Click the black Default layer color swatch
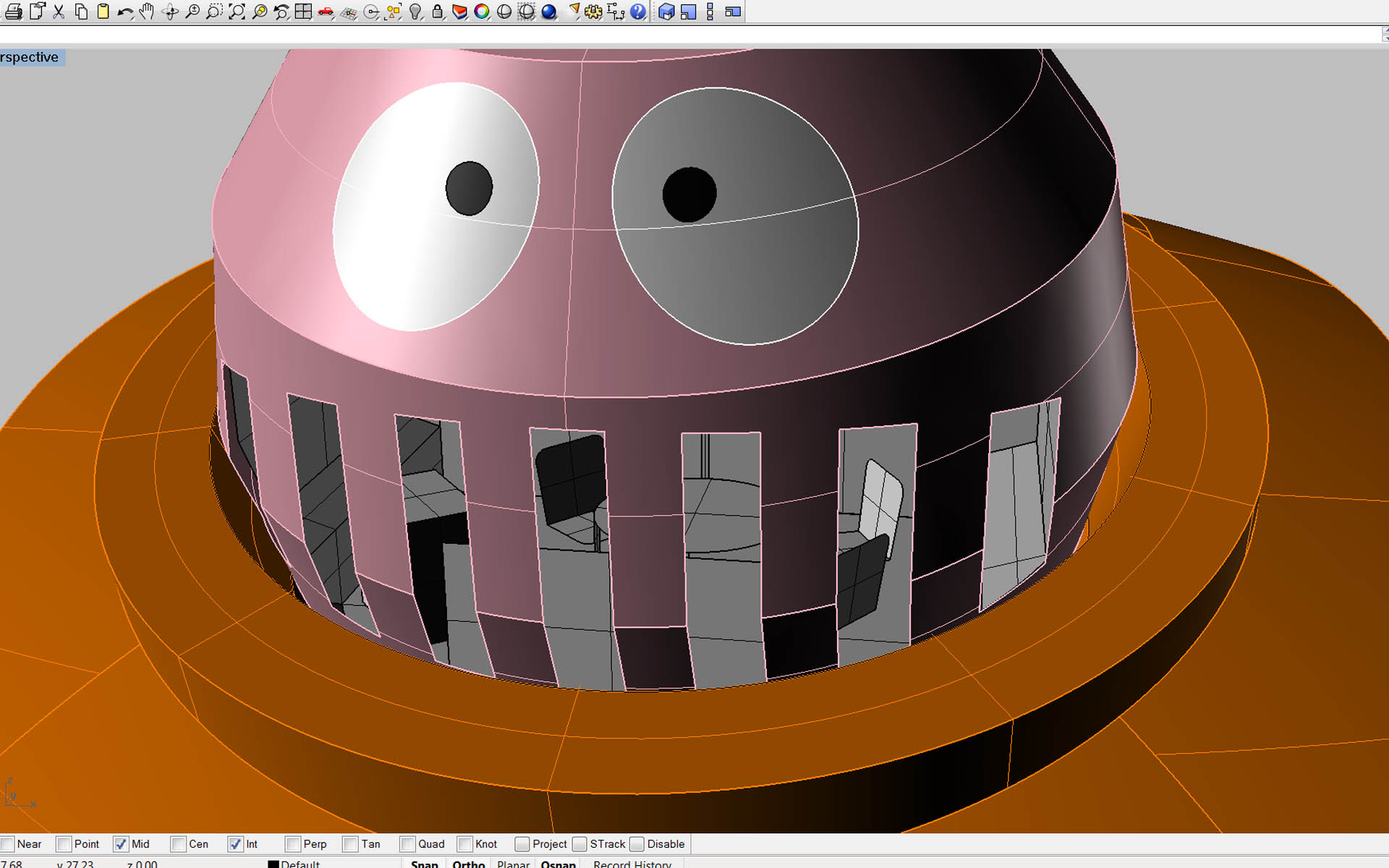The height and width of the screenshot is (868, 1389). [x=273, y=864]
